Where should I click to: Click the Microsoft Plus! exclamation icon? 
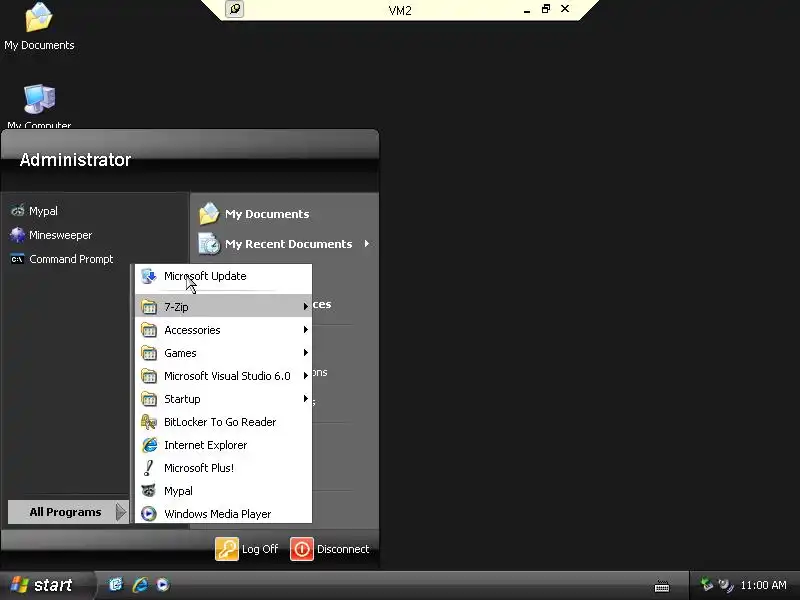pyautogui.click(x=148, y=468)
